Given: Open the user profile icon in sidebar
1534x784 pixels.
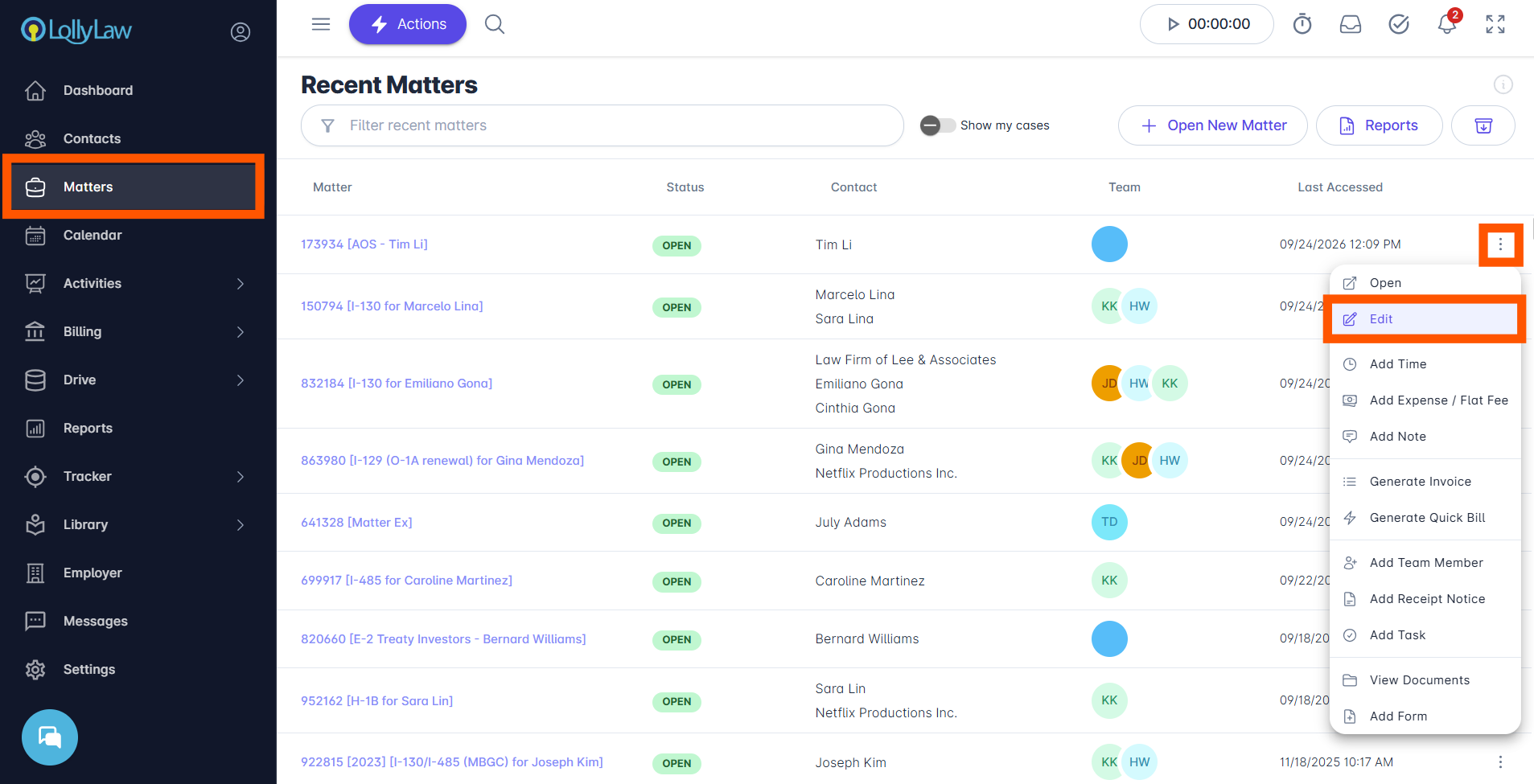Looking at the screenshot, I should tap(240, 32).
